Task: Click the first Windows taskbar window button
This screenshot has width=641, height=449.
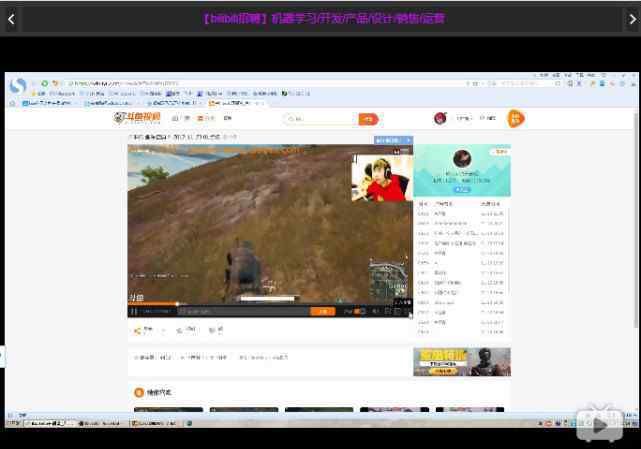Action: (x=49, y=423)
